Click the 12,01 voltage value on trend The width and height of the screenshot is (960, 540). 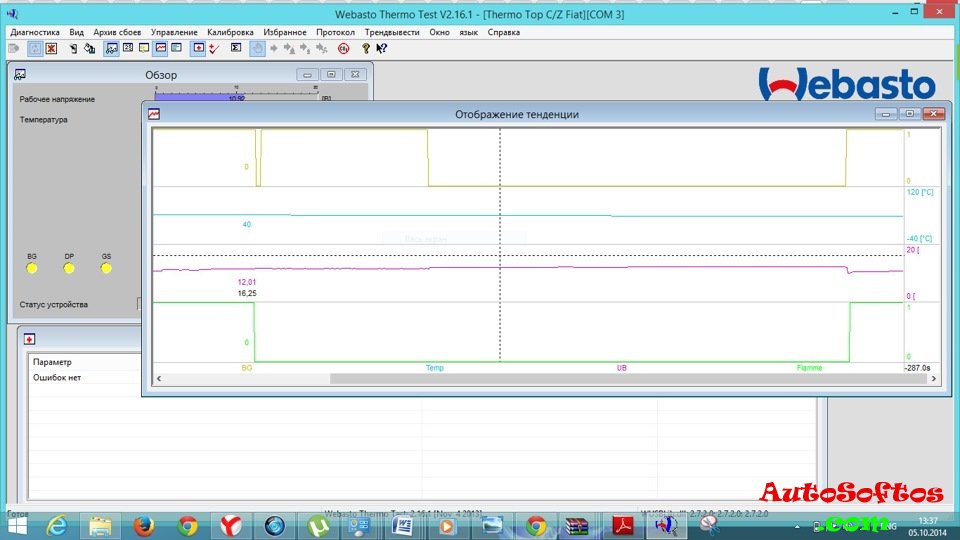tap(247, 282)
